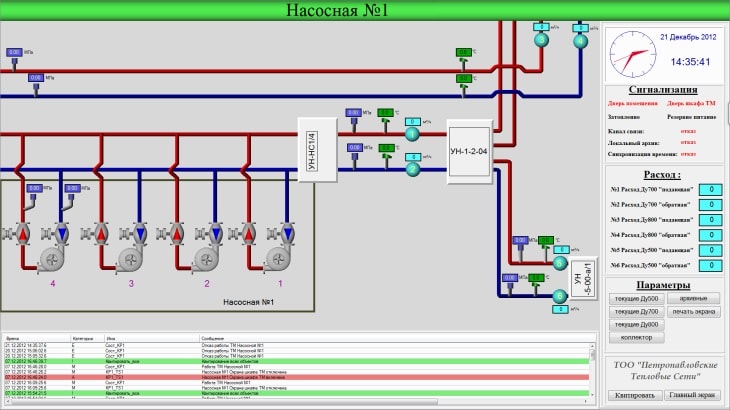Click flow meter 1 on supply line
This screenshot has height=410, width=730.
coord(412,134)
